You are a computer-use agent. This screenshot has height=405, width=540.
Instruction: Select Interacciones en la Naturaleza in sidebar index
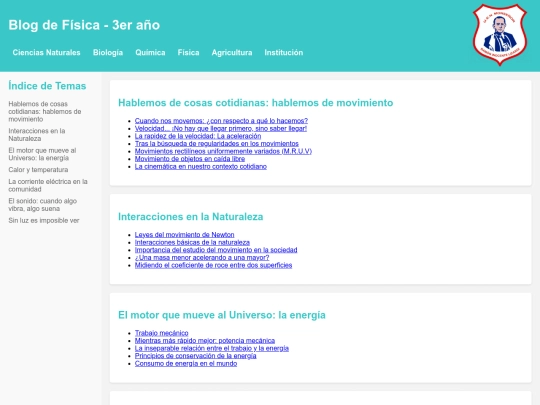point(37,135)
